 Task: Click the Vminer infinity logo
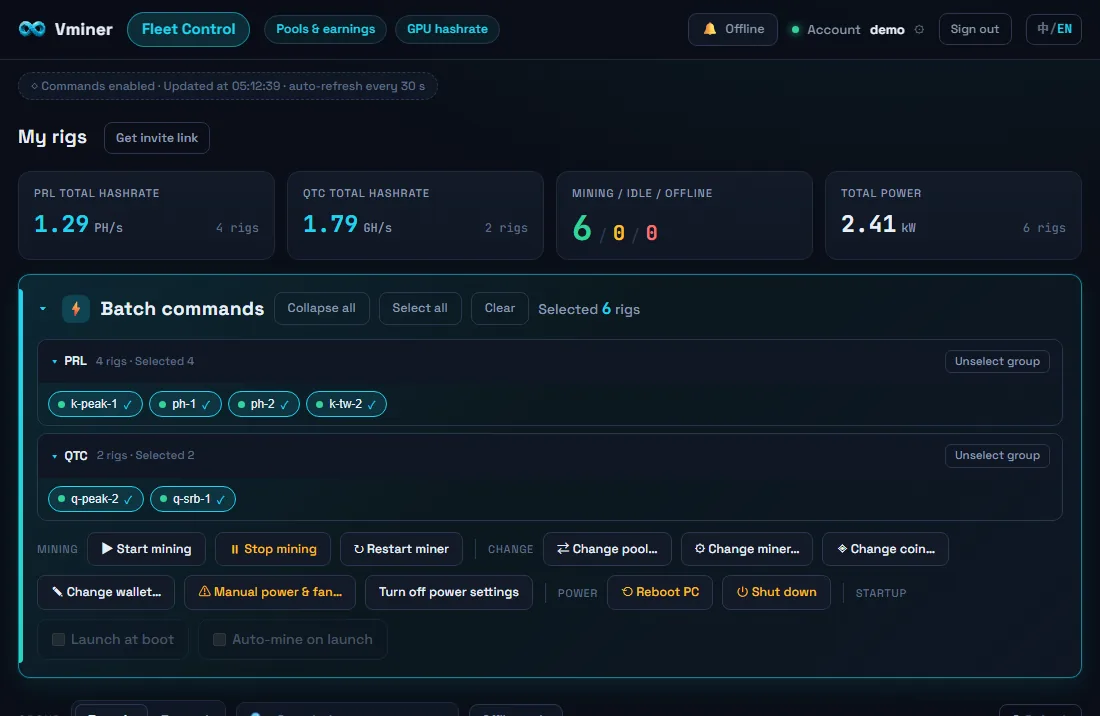click(32, 29)
